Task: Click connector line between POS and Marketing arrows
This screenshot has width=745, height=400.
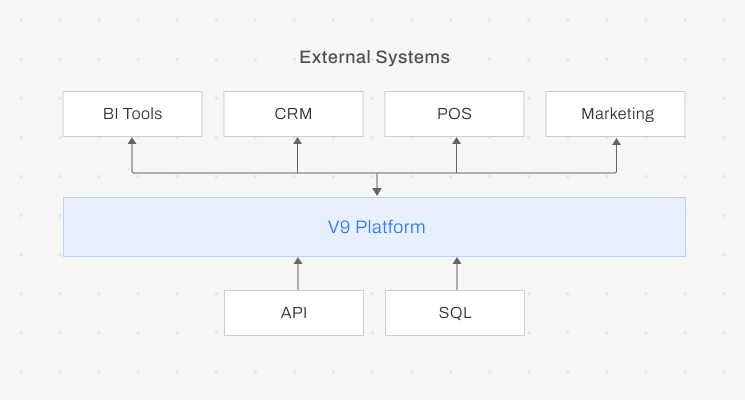Action: pos(536,173)
